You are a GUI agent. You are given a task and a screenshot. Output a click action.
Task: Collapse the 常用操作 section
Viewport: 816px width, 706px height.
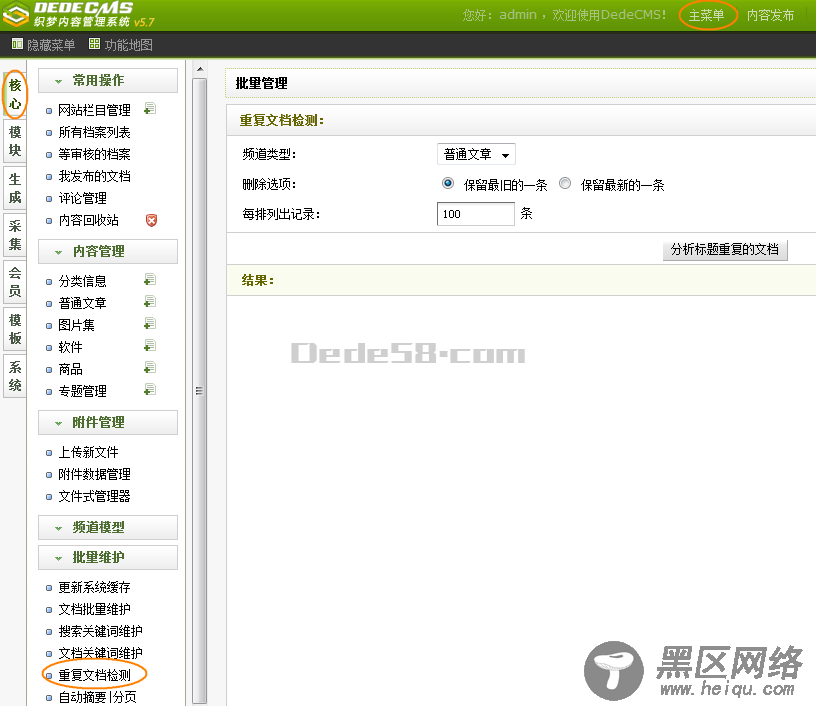[108, 81]
